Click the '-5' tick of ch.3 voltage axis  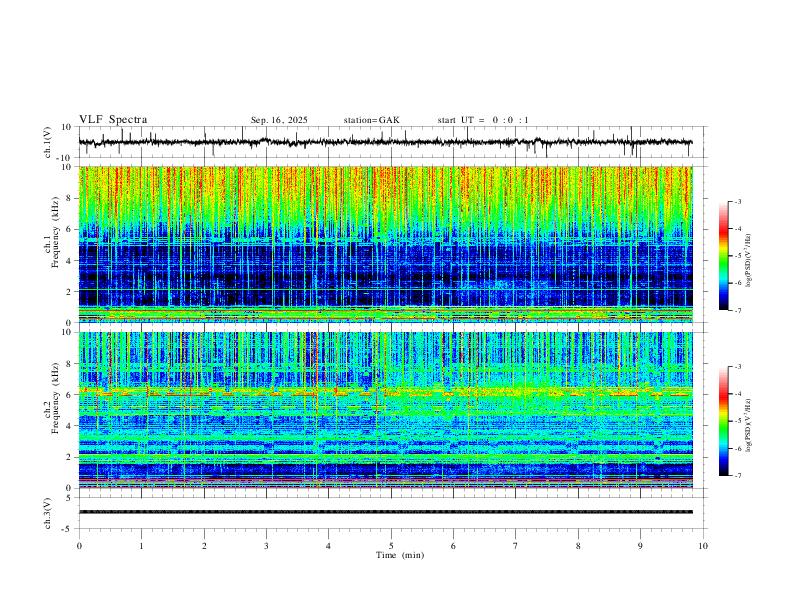click(x=67, y=529)
